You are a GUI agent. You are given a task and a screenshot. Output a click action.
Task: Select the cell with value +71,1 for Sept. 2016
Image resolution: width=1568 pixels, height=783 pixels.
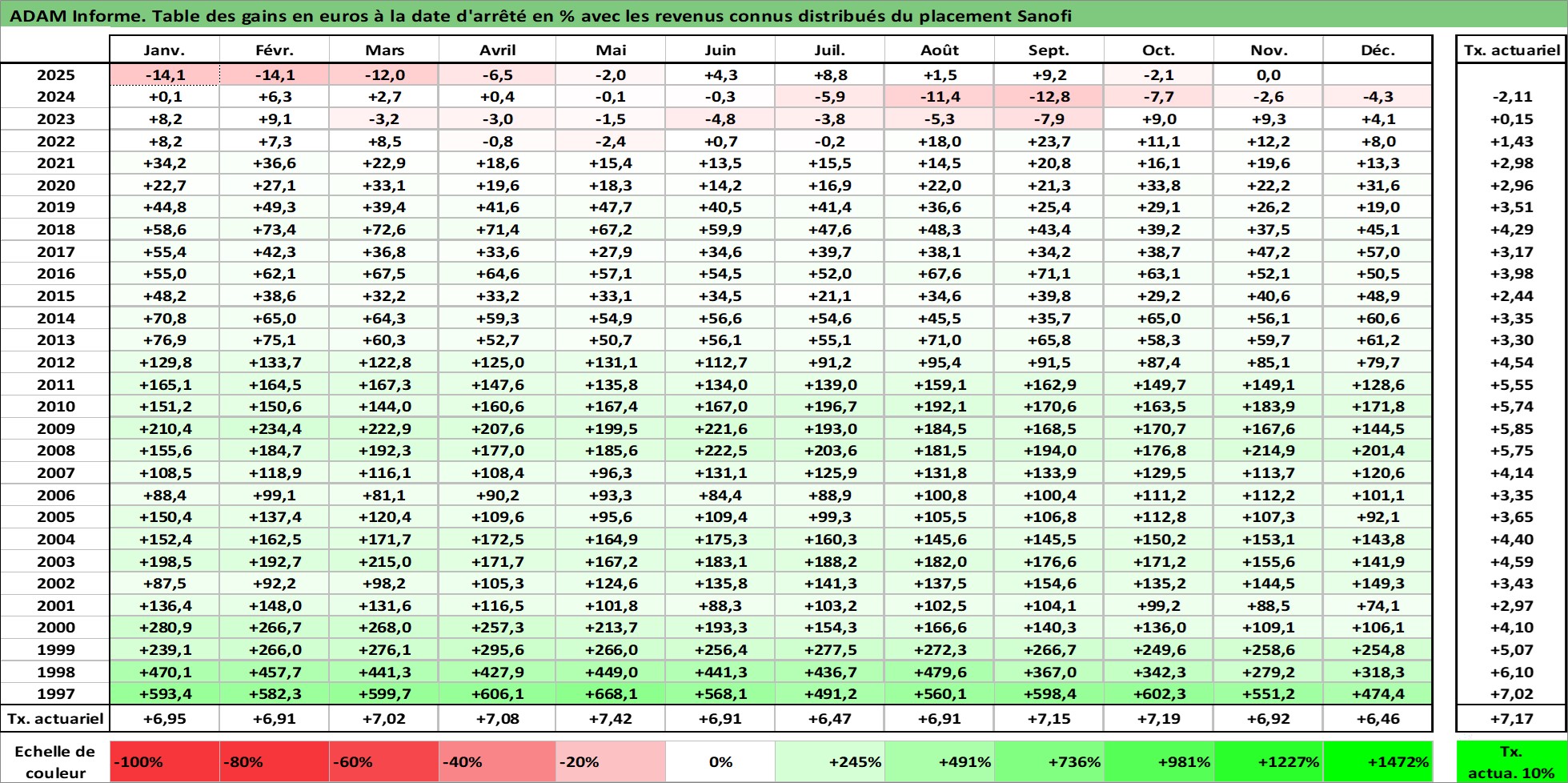coord(1049,274)
